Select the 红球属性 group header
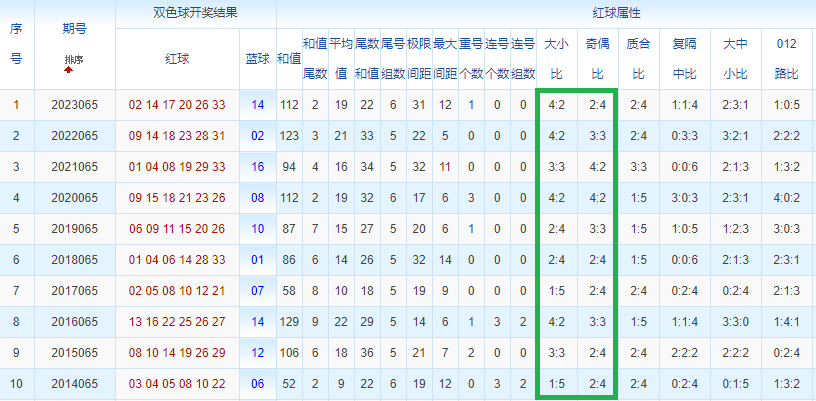This screenshot has width=816, height=401. click(x=616, y=14)
